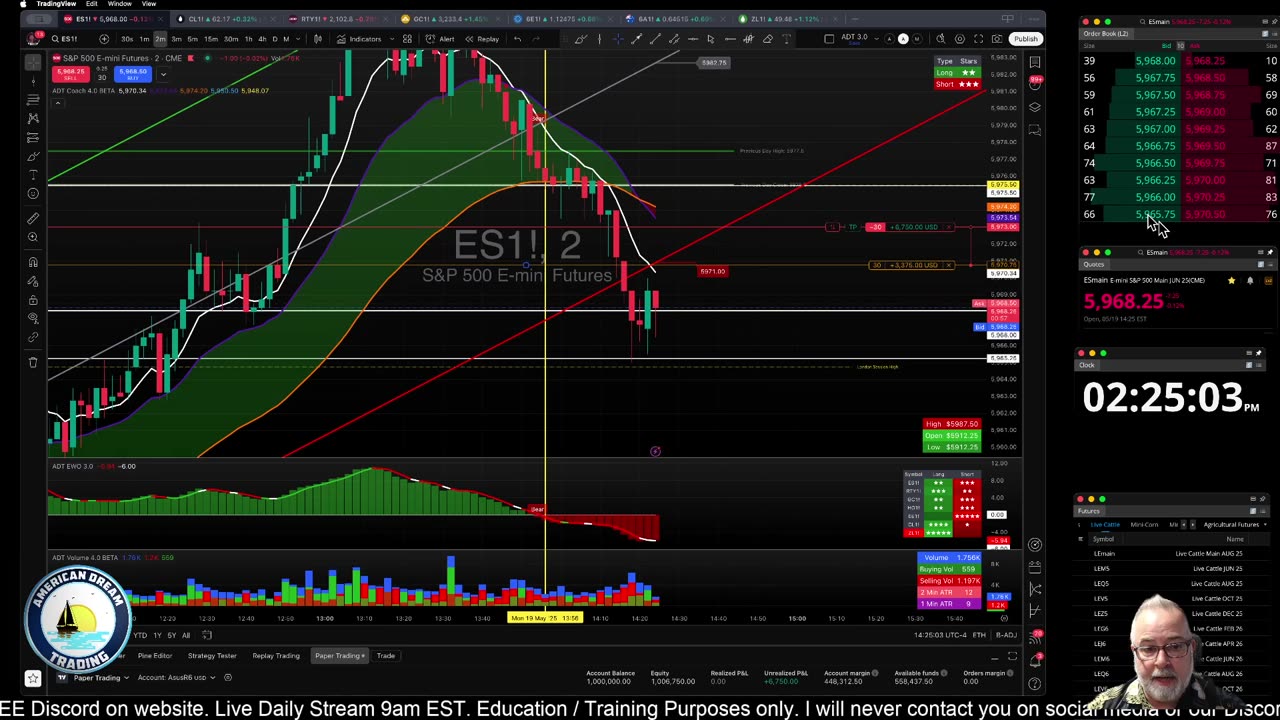Click the blue BUY price button
This screenshot has width=1280, height=720.
(x=133, y=73)
